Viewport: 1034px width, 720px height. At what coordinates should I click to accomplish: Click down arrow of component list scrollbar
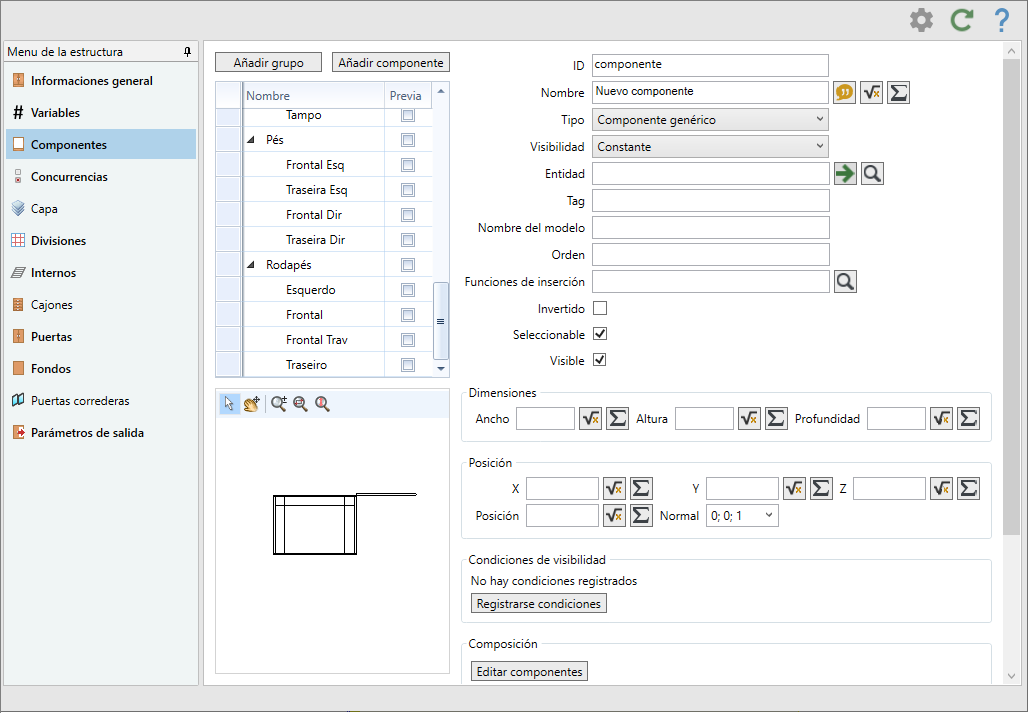click(443, 371)
